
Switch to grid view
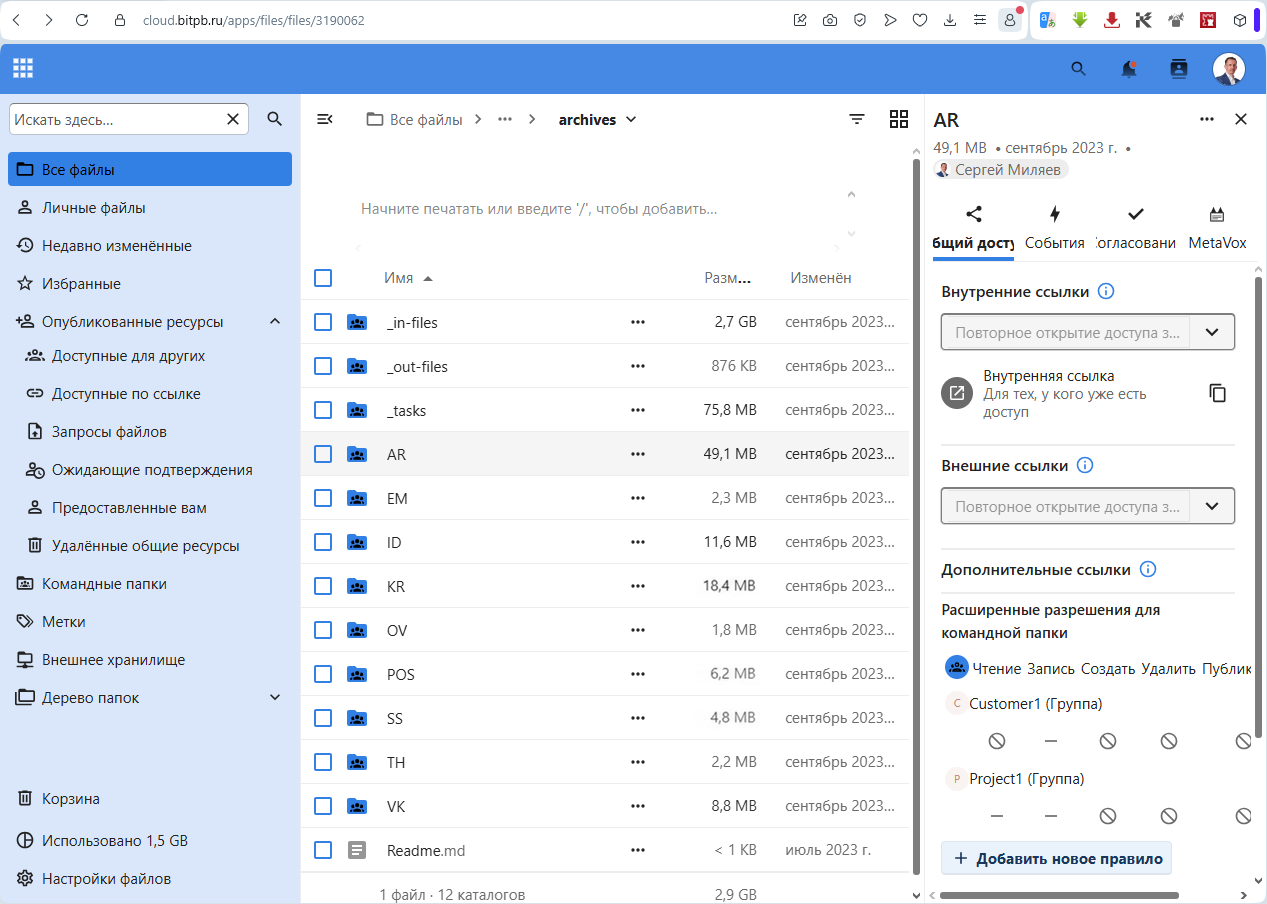[899, 119]
